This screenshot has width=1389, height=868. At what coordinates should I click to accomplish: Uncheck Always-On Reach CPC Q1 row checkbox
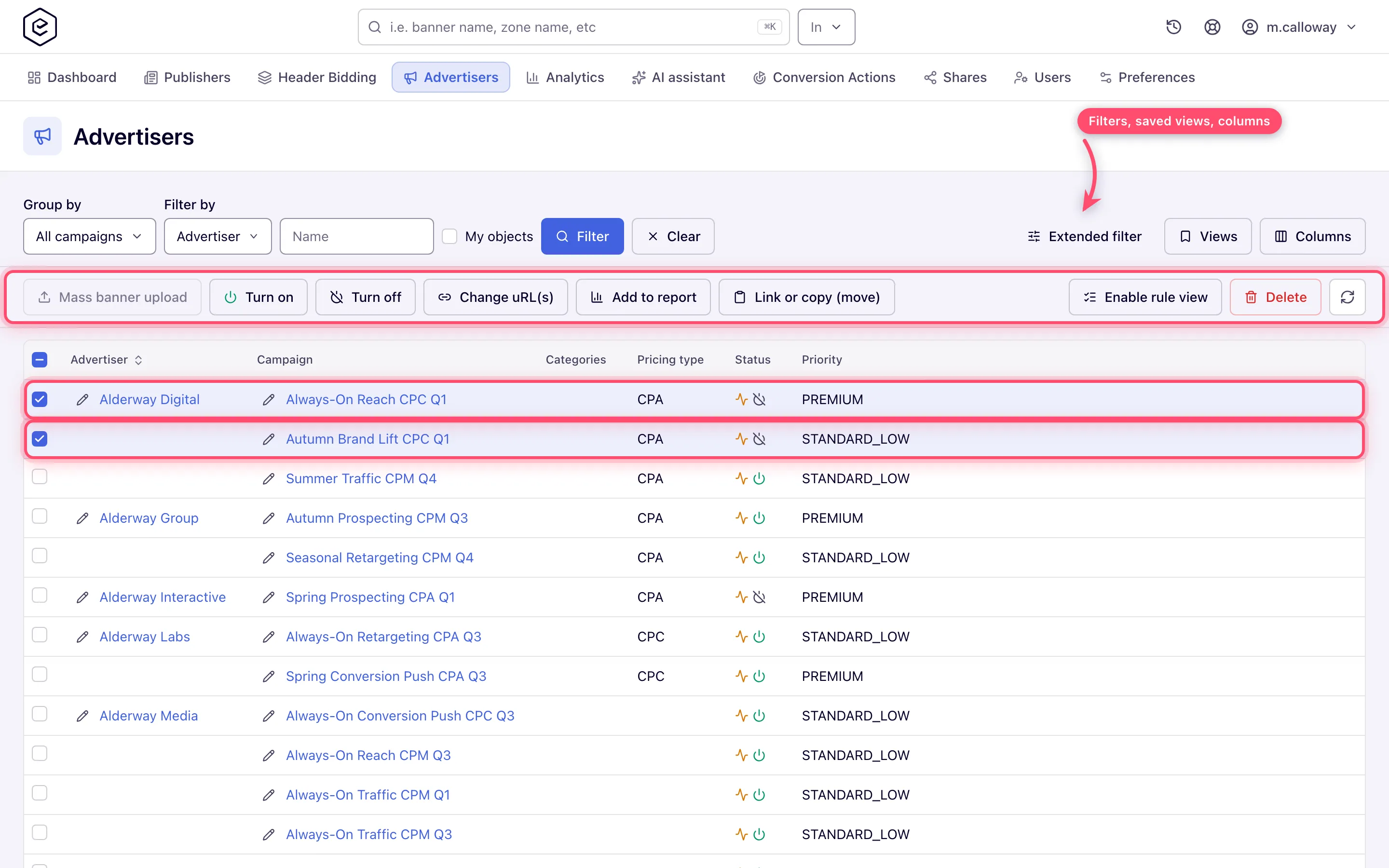click(40, 400)
